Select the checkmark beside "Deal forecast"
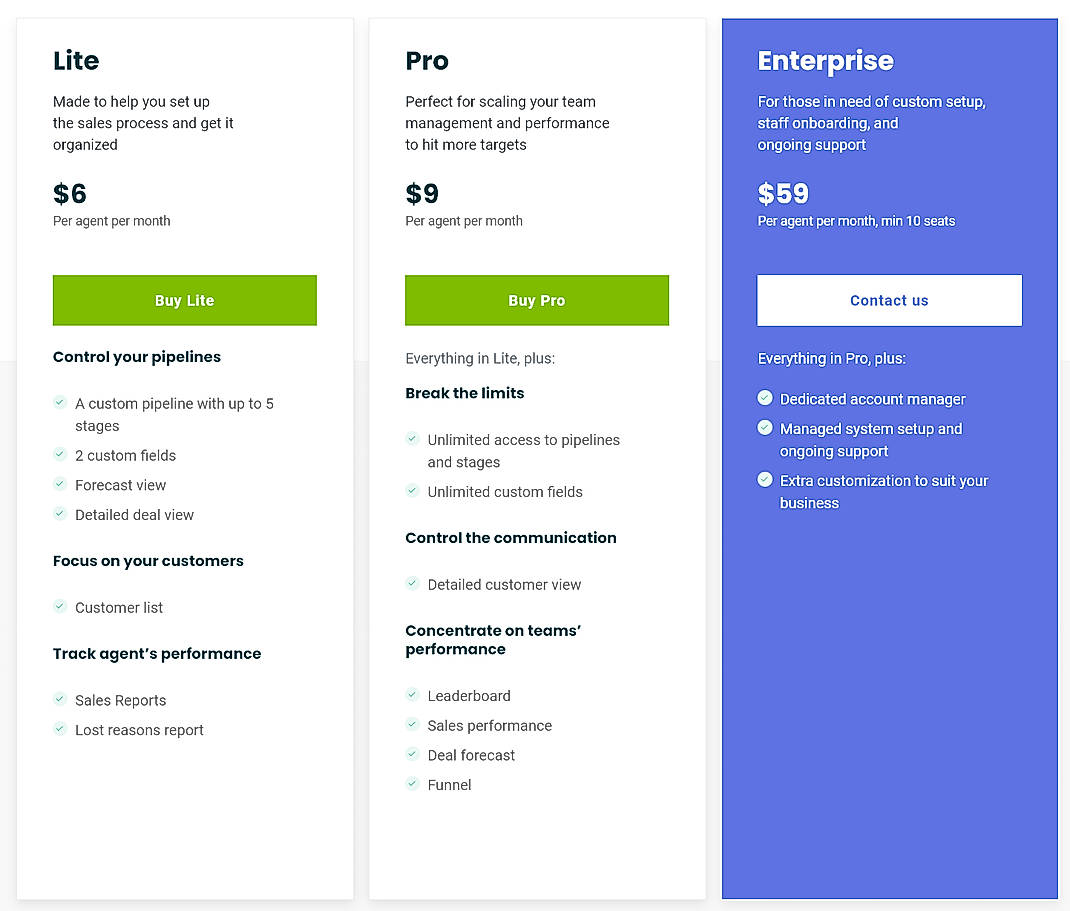This screenshot has width=1070, height=911. tap(412, 755)
